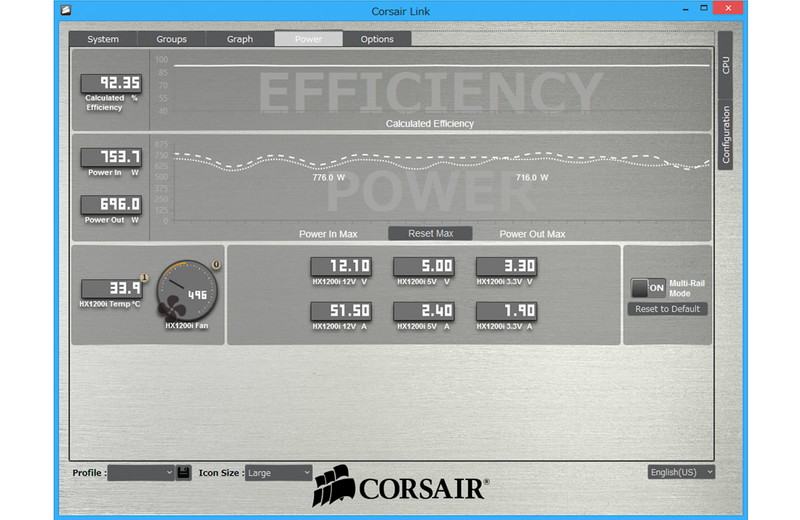Viewport: 800px width, 520px height.
Task: Click the Power In 753.7 readout
Action: point(111,157)
